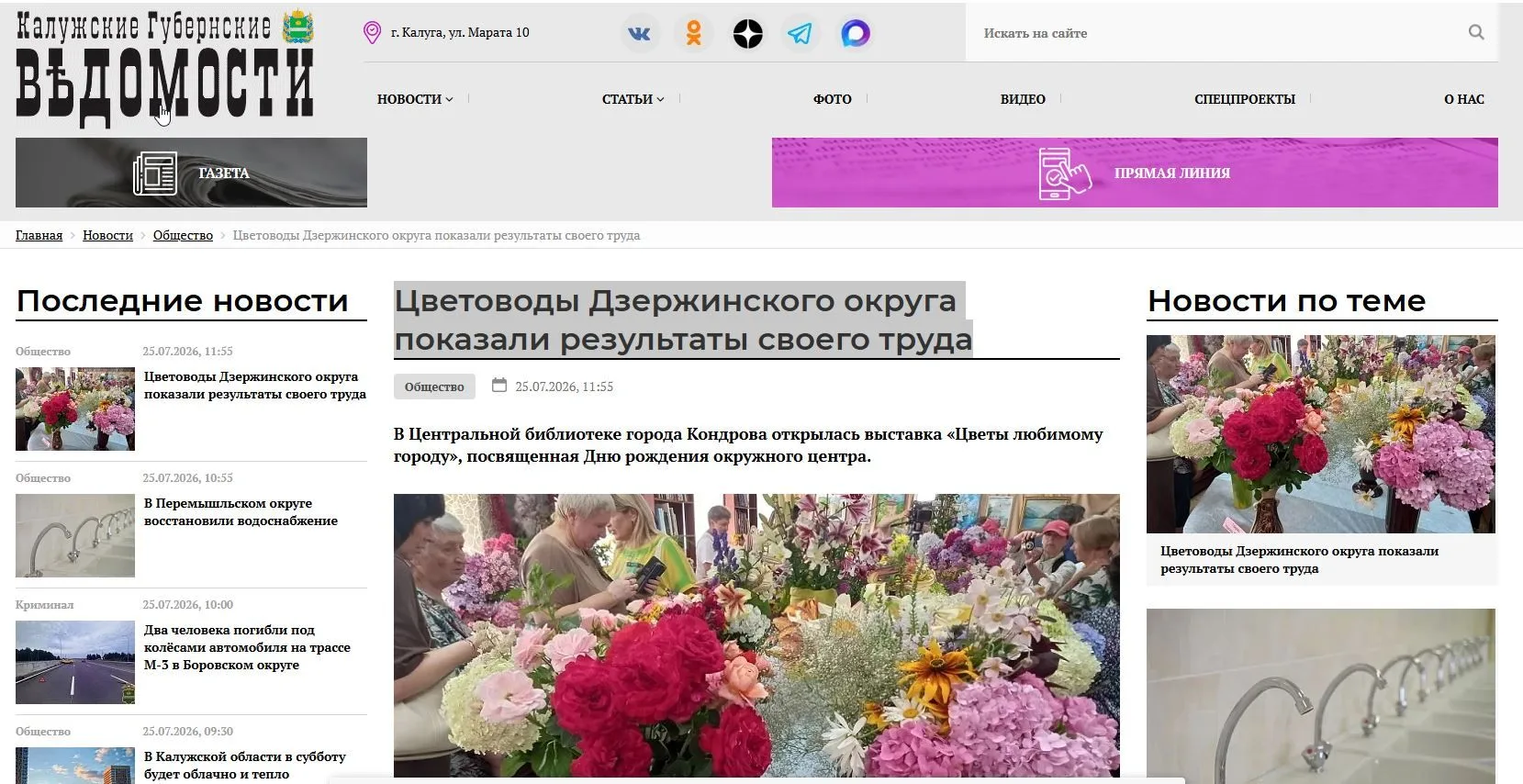Open the СТАТЬИ menu label
Screen dimensions: 1523x784
tap(627, 99)
